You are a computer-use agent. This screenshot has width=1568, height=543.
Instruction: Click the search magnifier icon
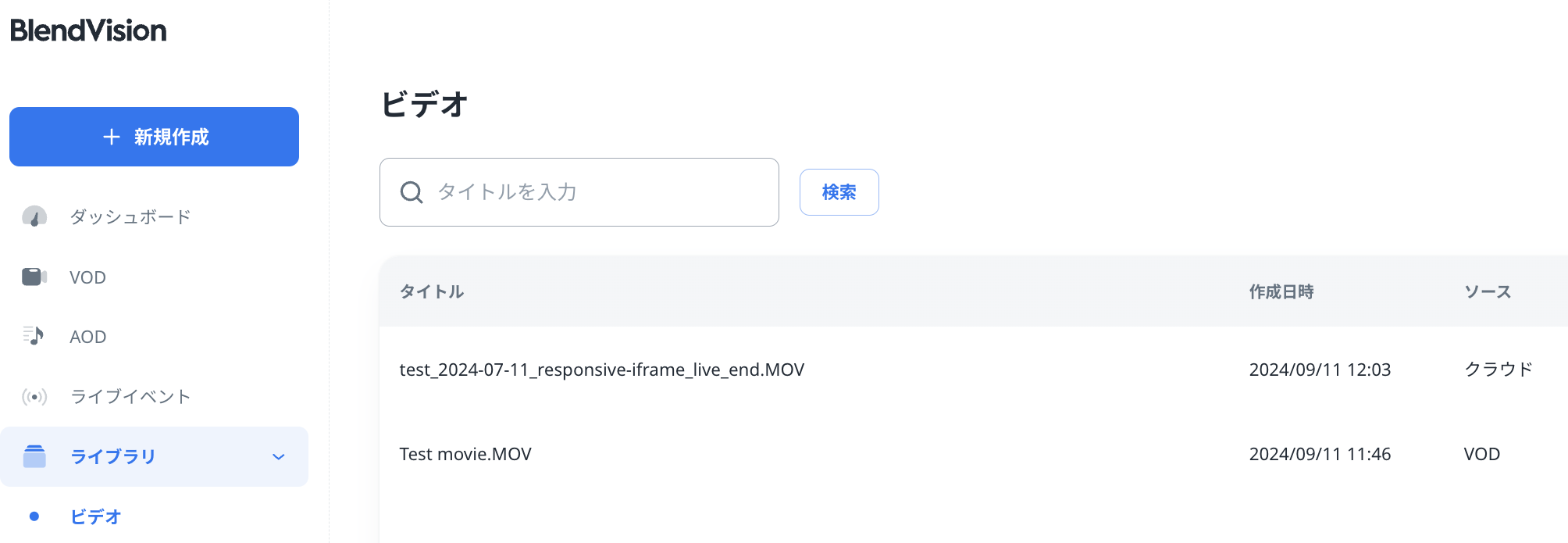pos(412,192)
